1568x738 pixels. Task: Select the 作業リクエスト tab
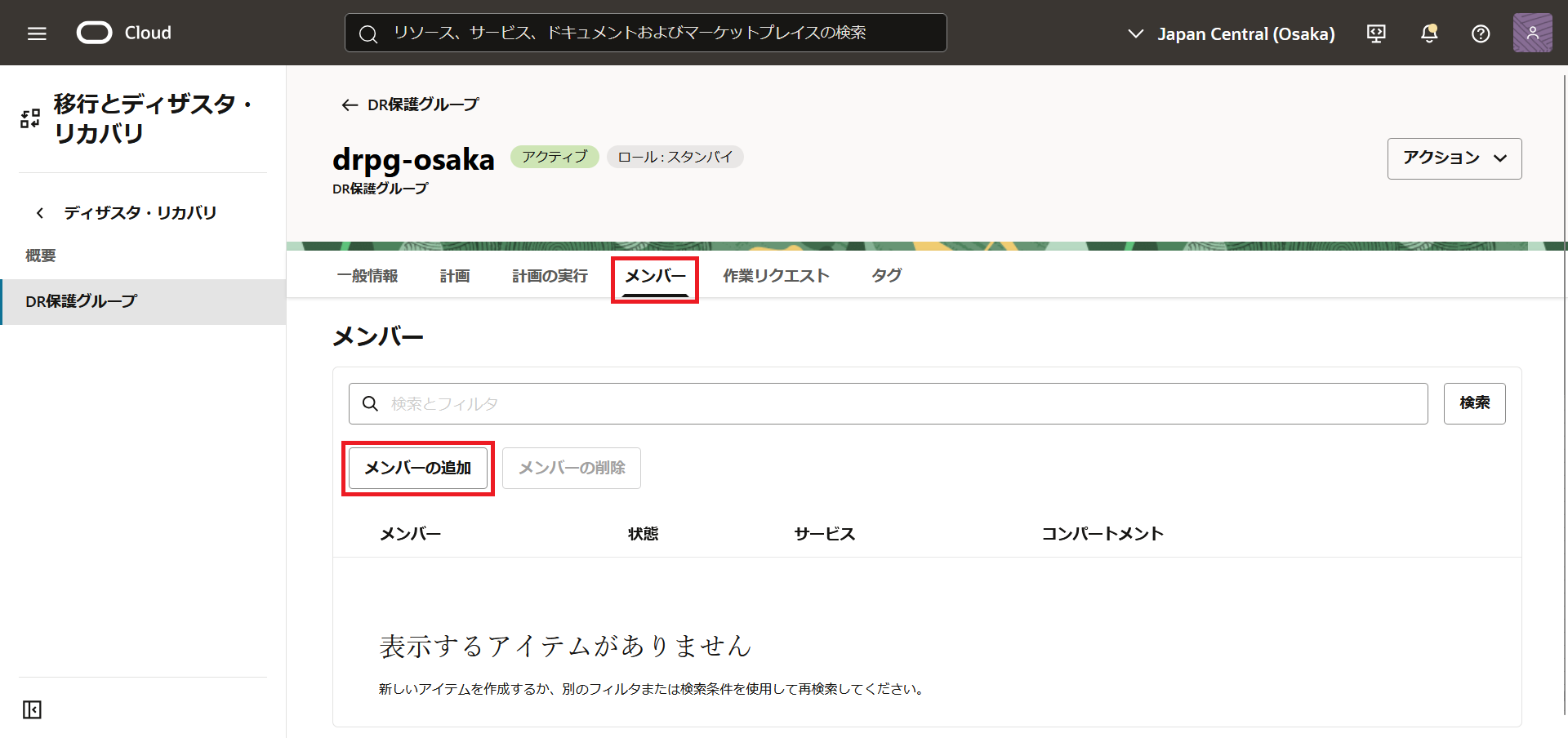[x=776, y=276]
